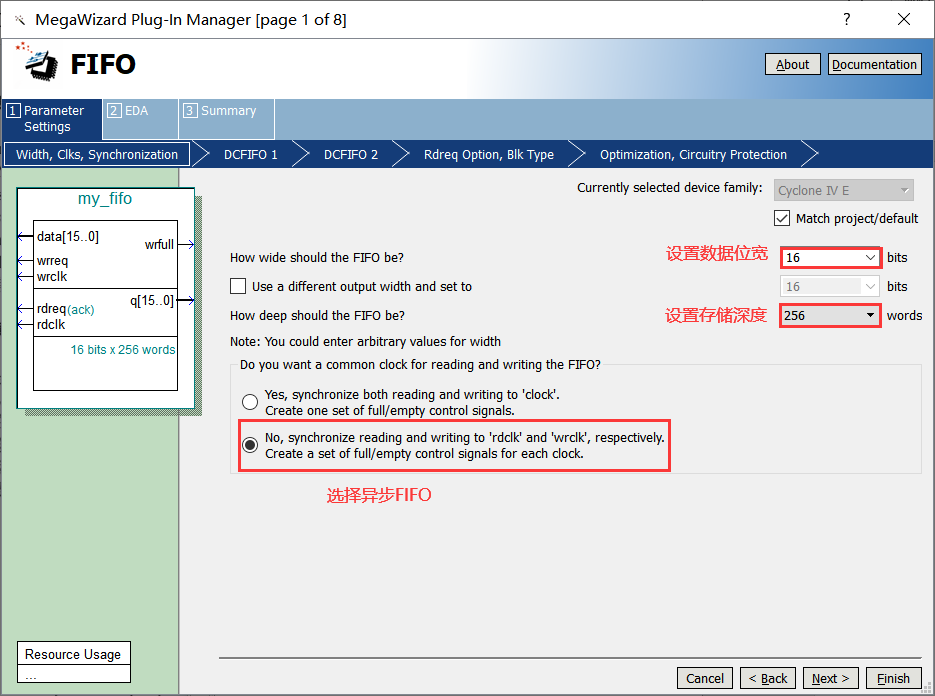The width and height of the screenshot is (935, 696).
Task: Click the FIFO chip logo icon
Action: click(x=38, y=61)
